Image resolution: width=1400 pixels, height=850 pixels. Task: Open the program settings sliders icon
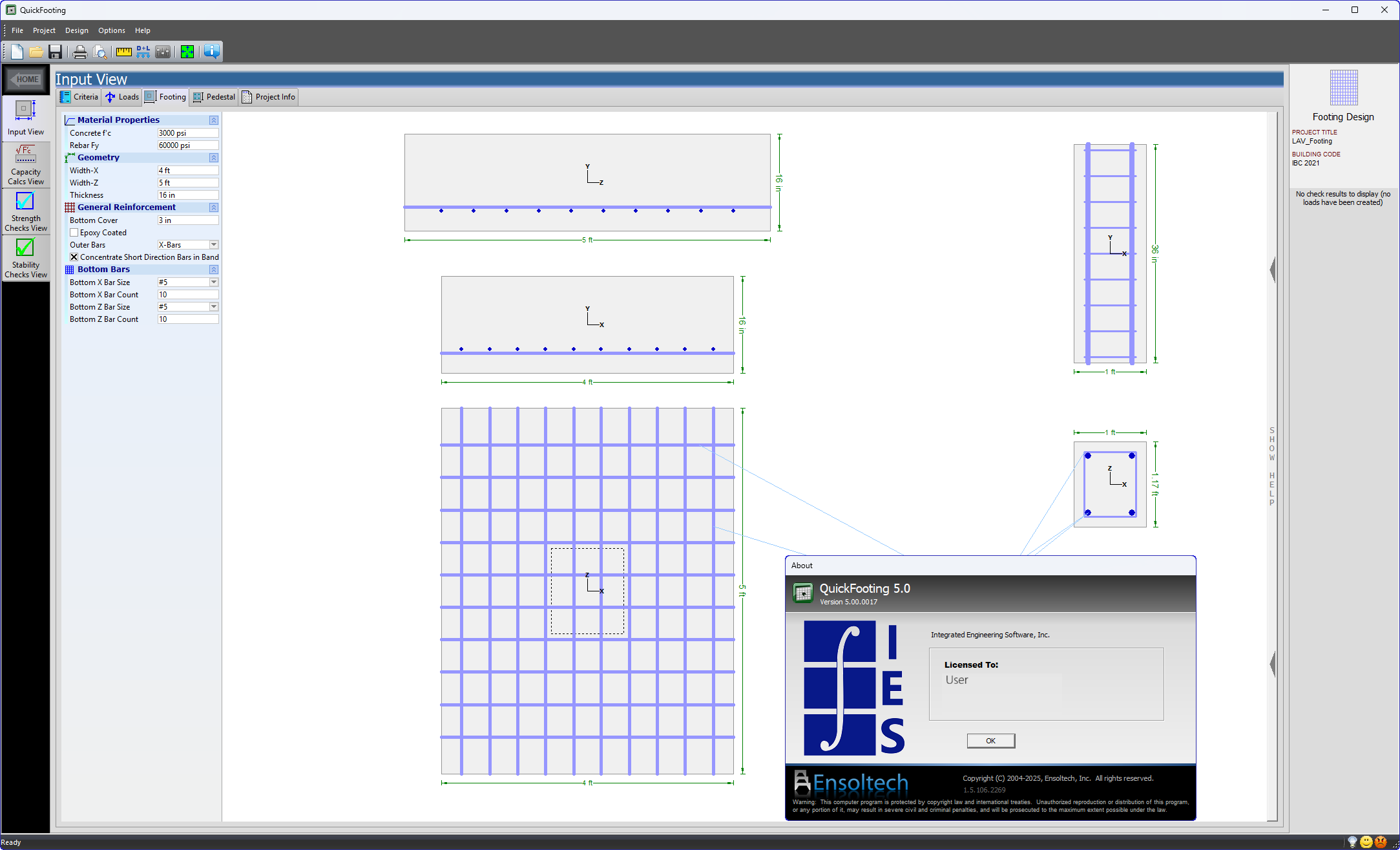[x=163, y=52]
